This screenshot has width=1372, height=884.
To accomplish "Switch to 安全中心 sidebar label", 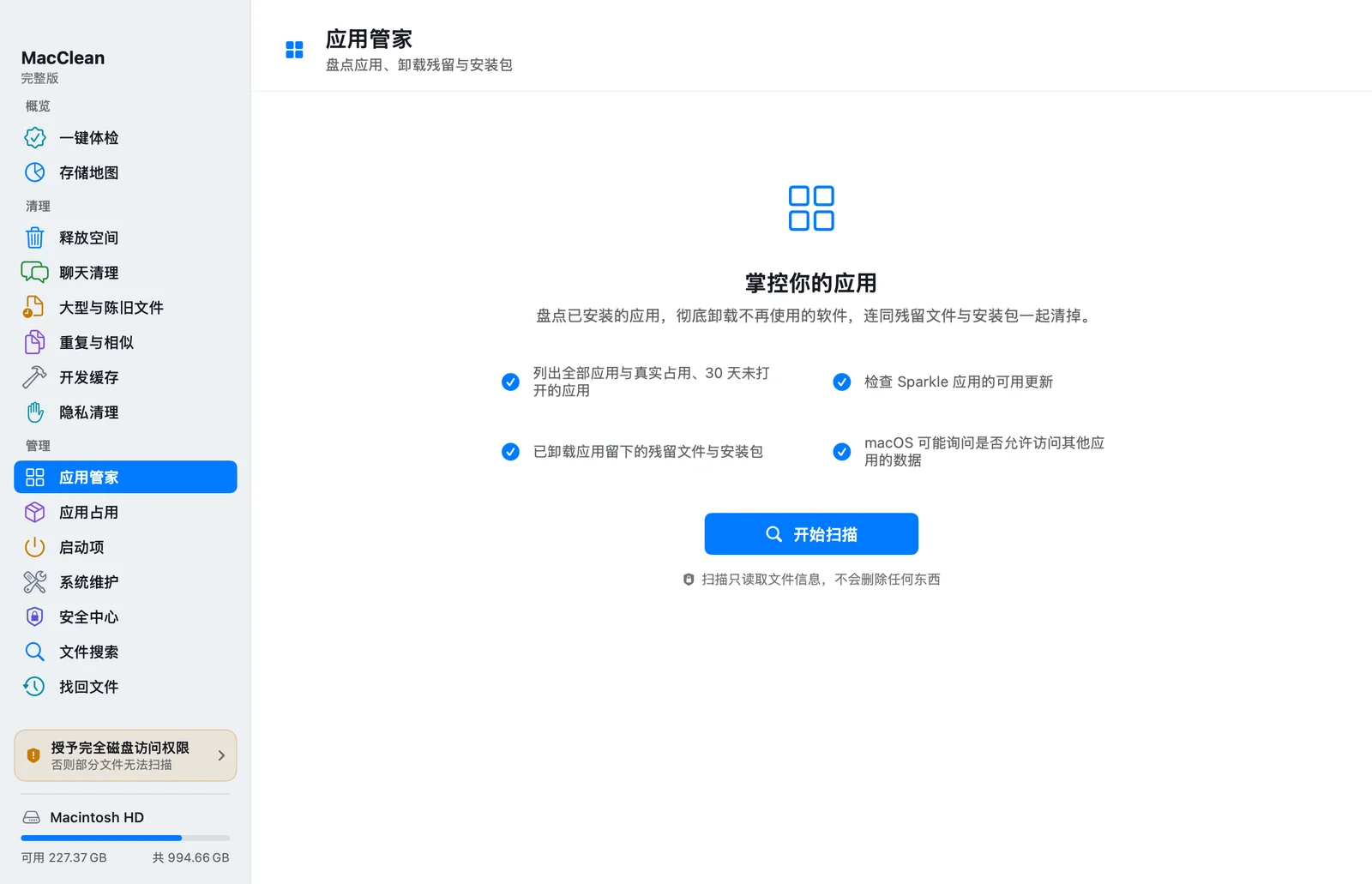I will 88,616.
